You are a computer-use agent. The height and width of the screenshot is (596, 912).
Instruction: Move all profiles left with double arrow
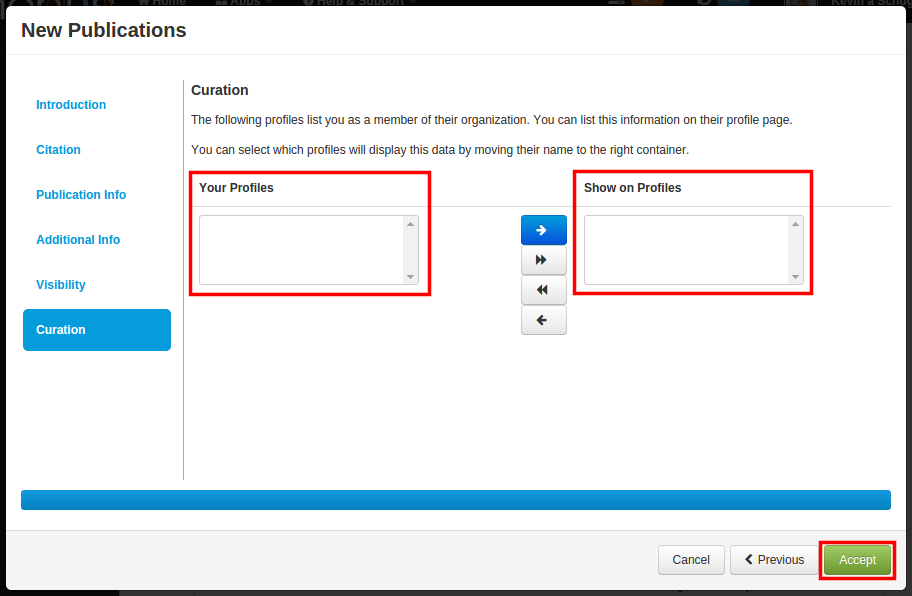pyautogui.click(x=544, y=290)
